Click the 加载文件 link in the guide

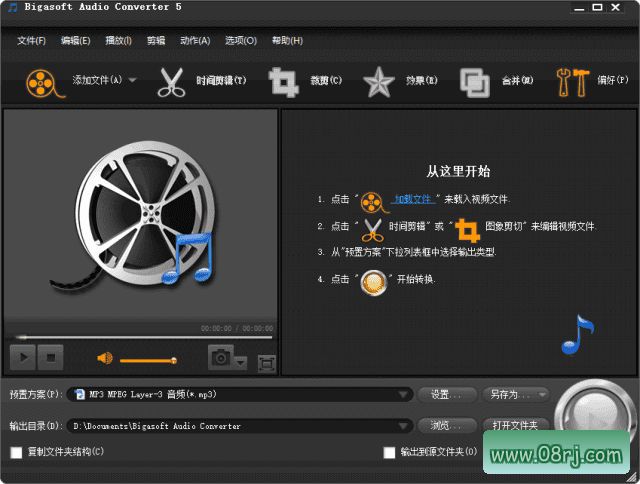[x=412, y=199]
